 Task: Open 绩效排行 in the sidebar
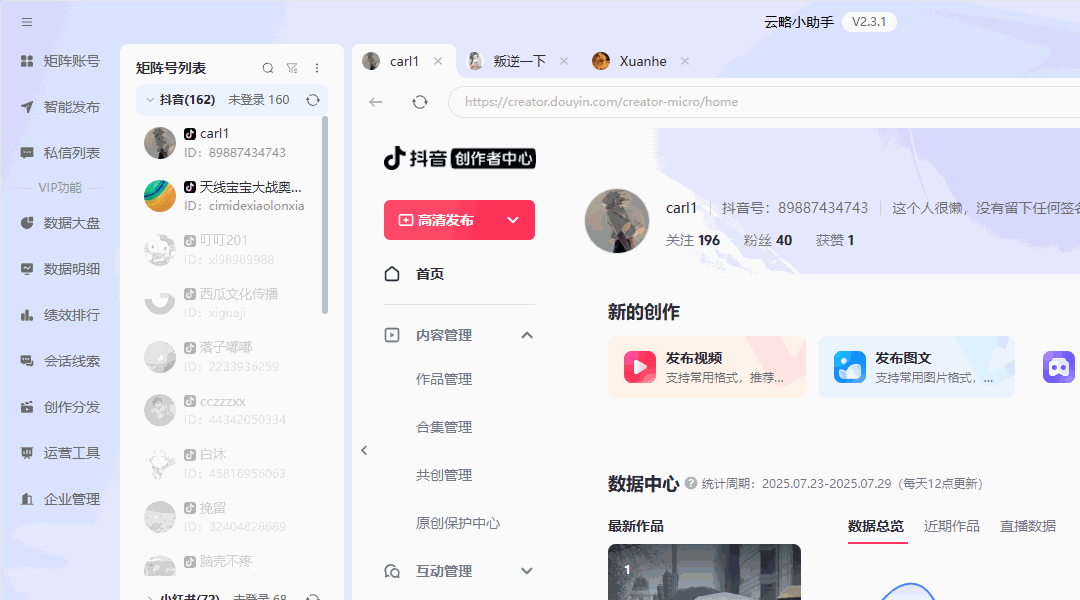click(x=61, y=315)
